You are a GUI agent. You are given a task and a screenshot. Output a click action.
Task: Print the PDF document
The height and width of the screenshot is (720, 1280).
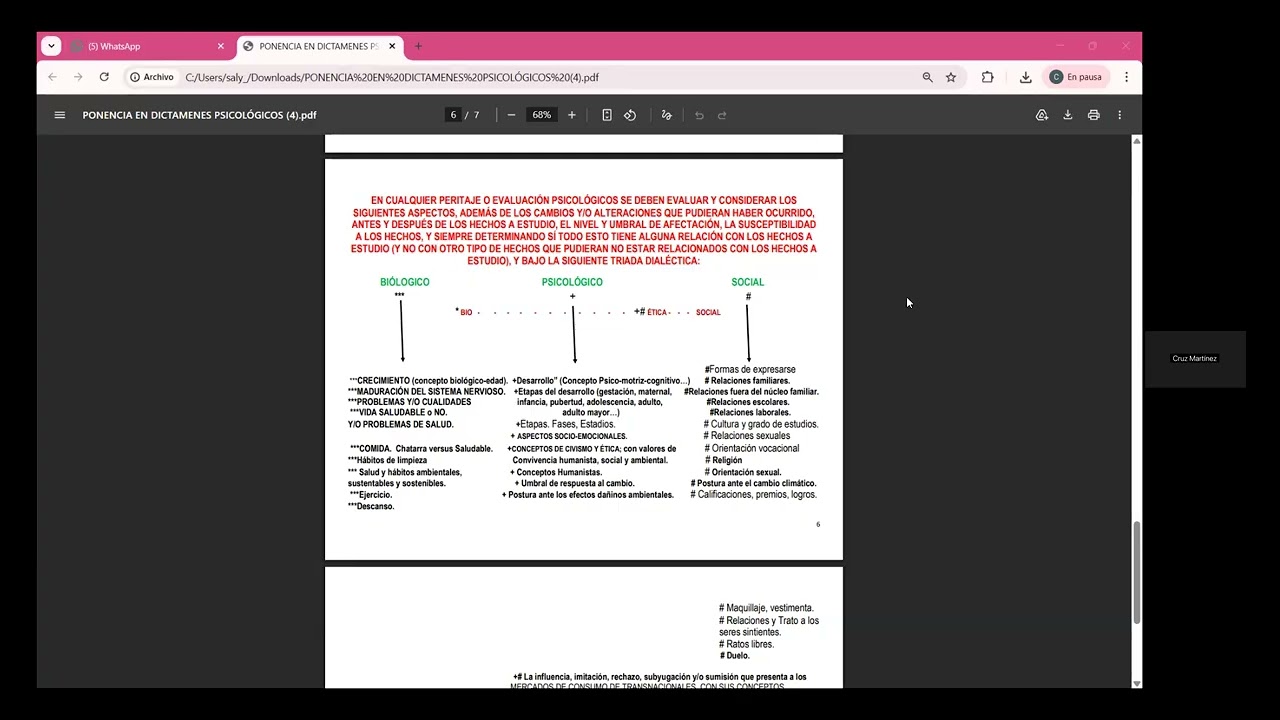pyautogui.click(x=1094, y=115)
